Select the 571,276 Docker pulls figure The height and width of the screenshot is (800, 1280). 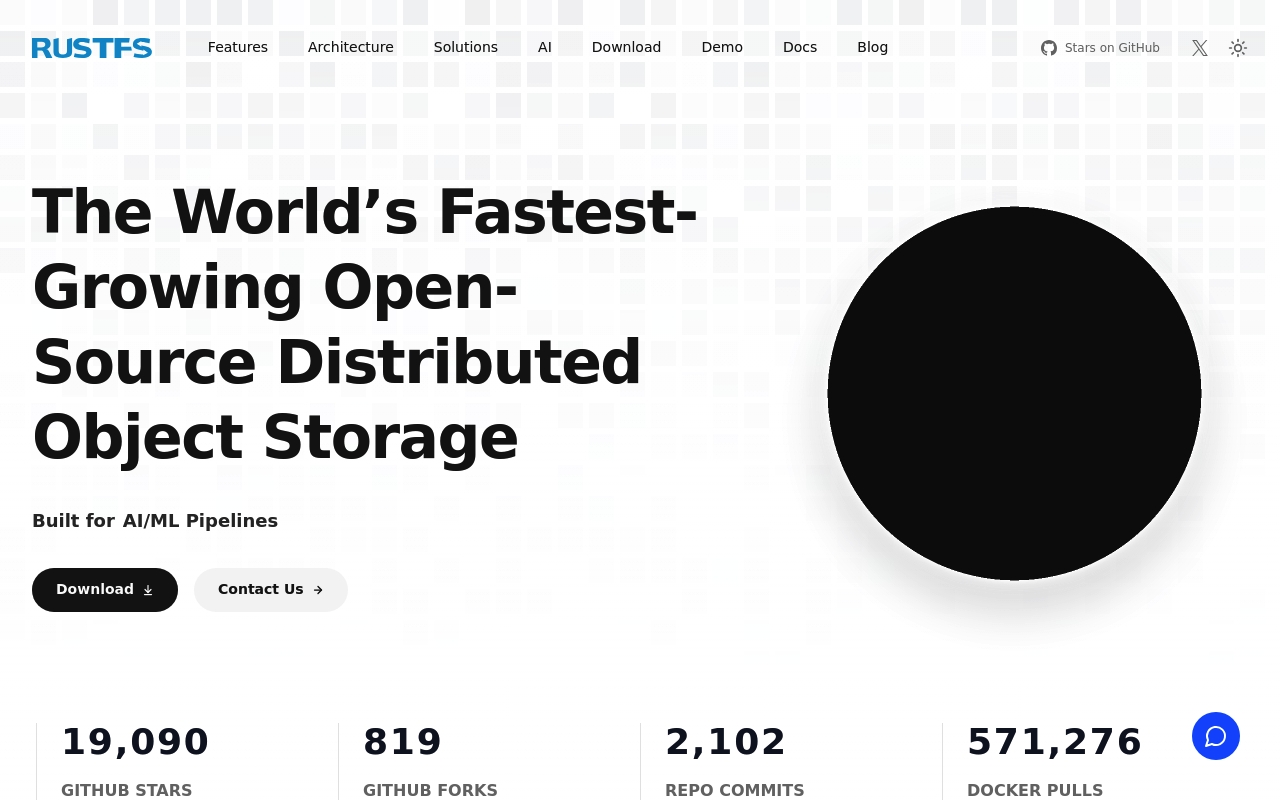(x=1055, y=742)
